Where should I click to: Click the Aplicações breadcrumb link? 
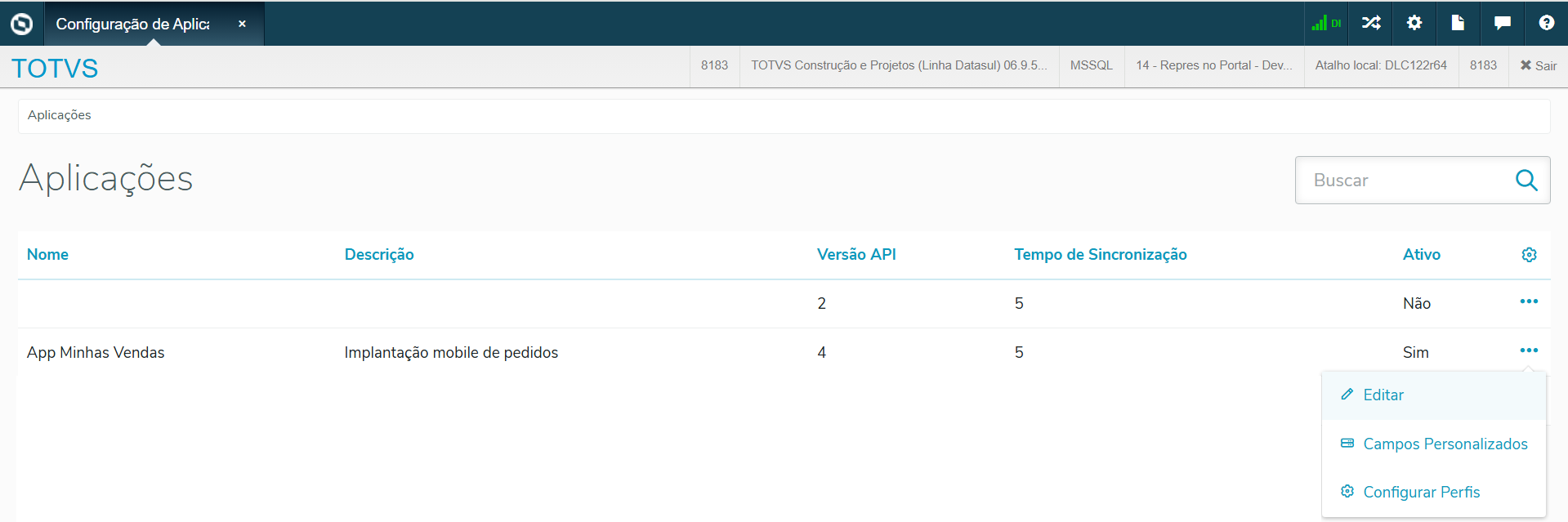60,115
